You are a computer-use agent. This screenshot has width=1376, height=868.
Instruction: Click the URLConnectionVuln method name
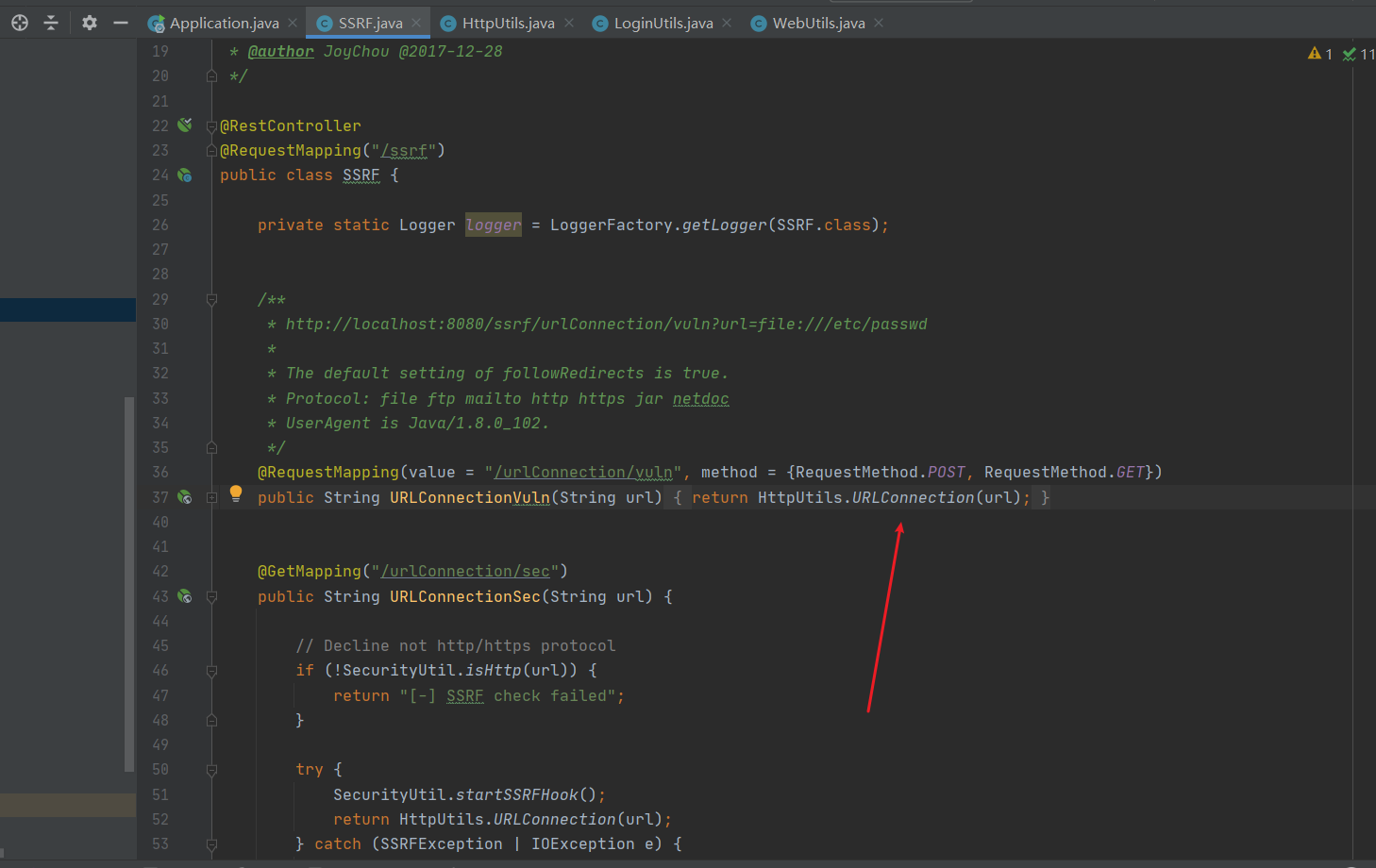coord(470,497)
